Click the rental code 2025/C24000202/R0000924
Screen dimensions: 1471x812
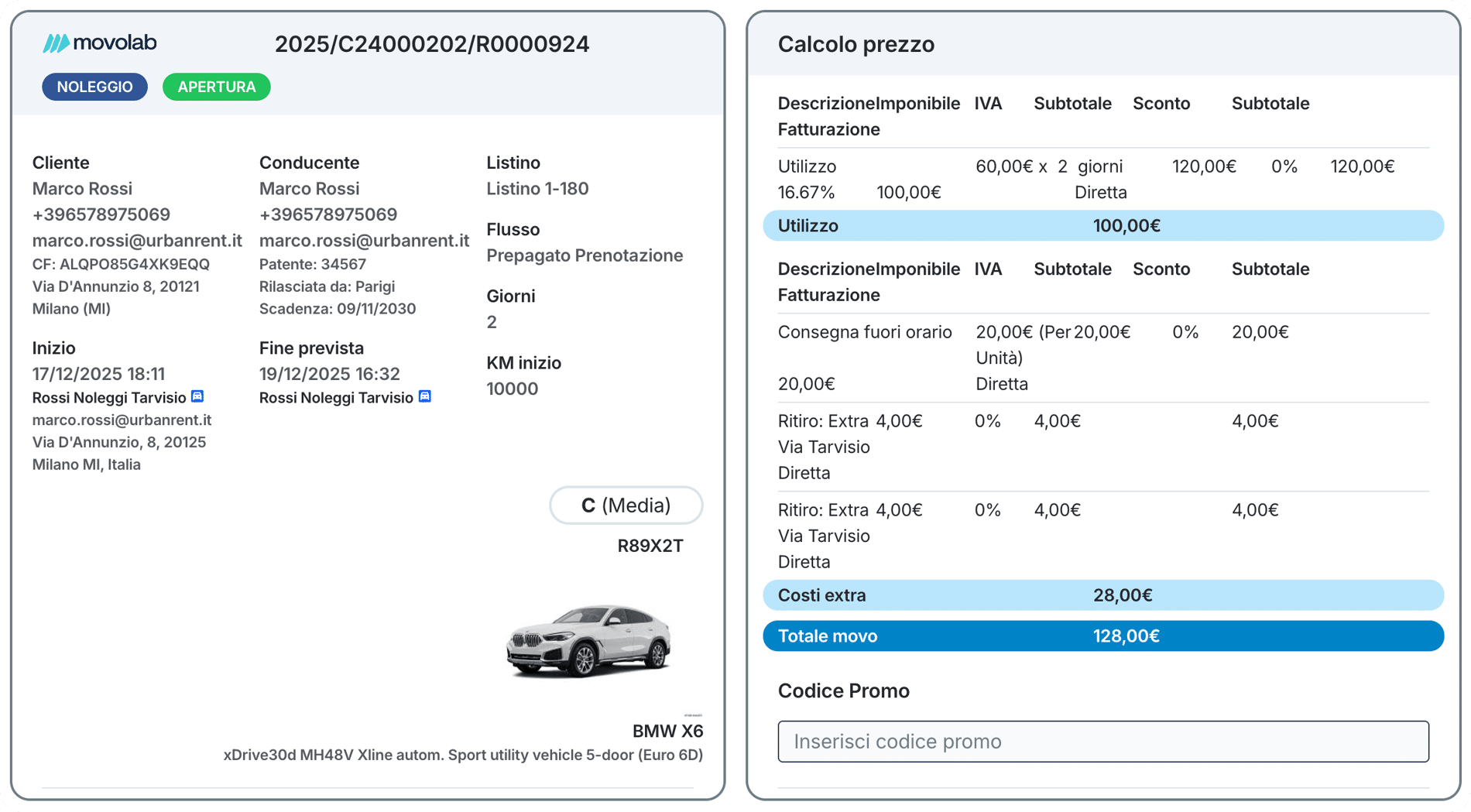432,44
